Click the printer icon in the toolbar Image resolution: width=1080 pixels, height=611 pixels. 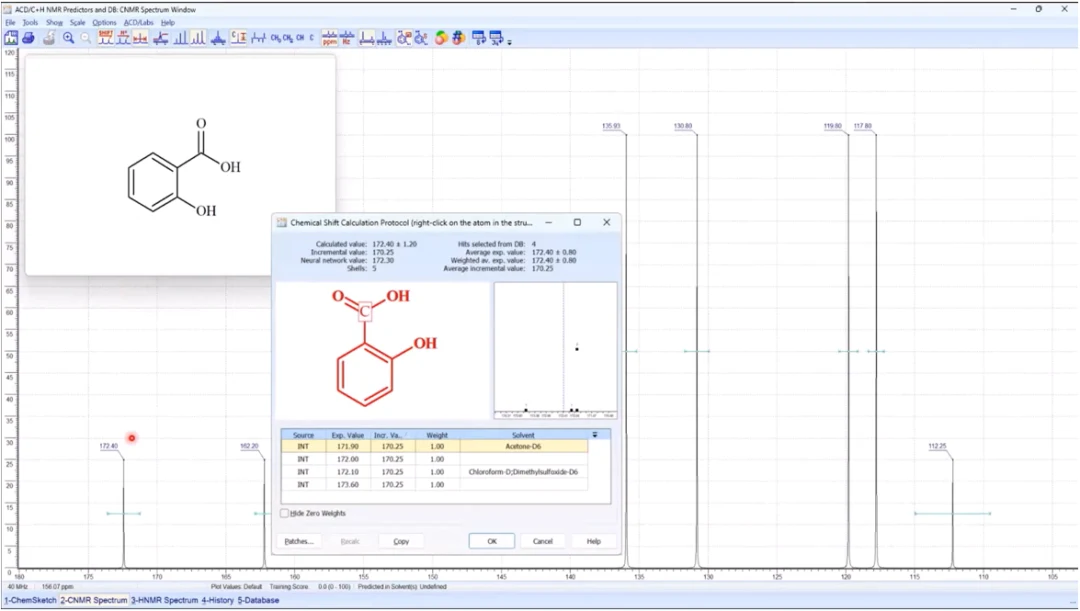pyautogui.click(x=29, y=39)
